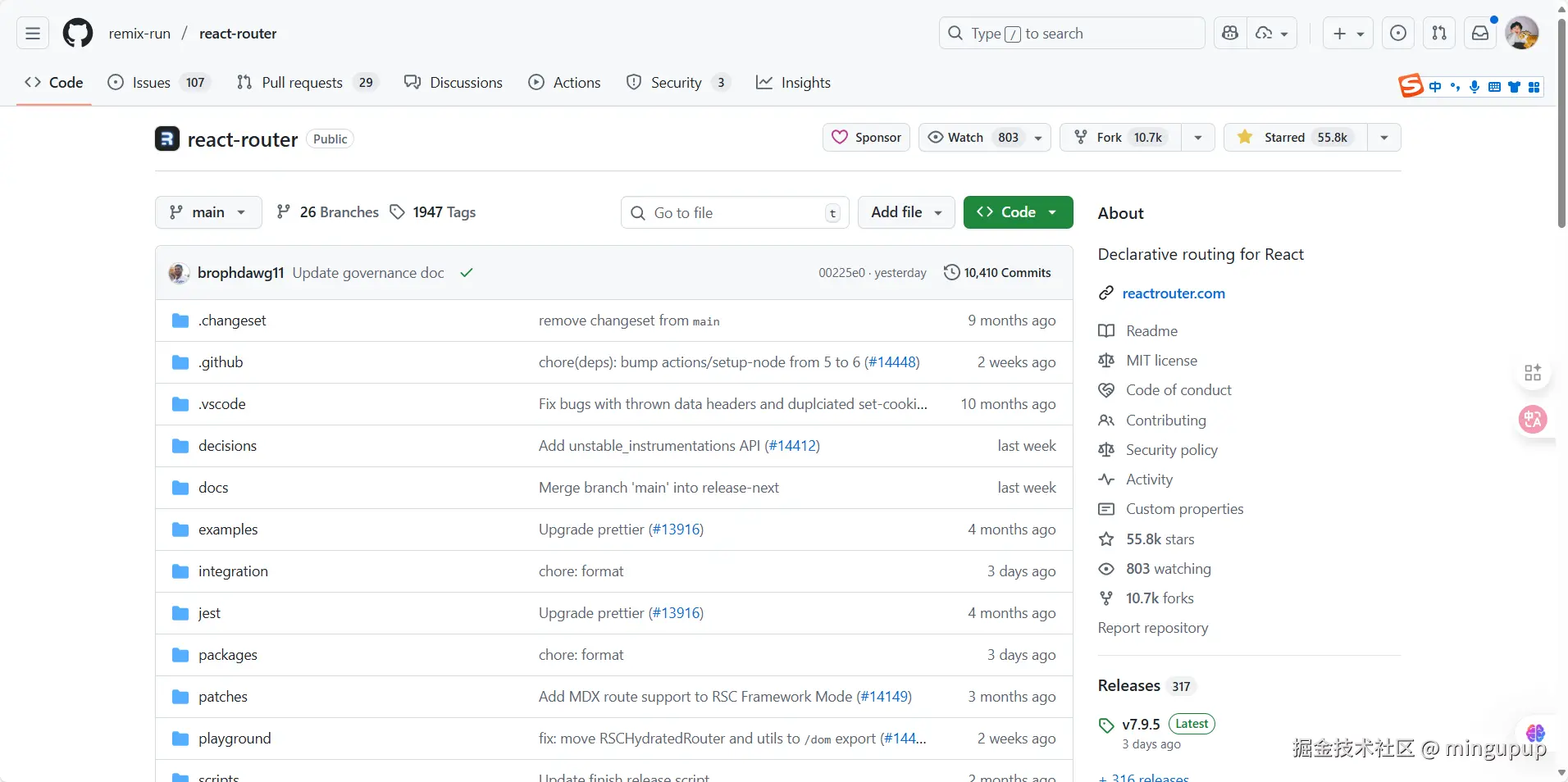Click the page vertical scrollbar thumb
This screenshot has height=782, width=1568.
1561,123
